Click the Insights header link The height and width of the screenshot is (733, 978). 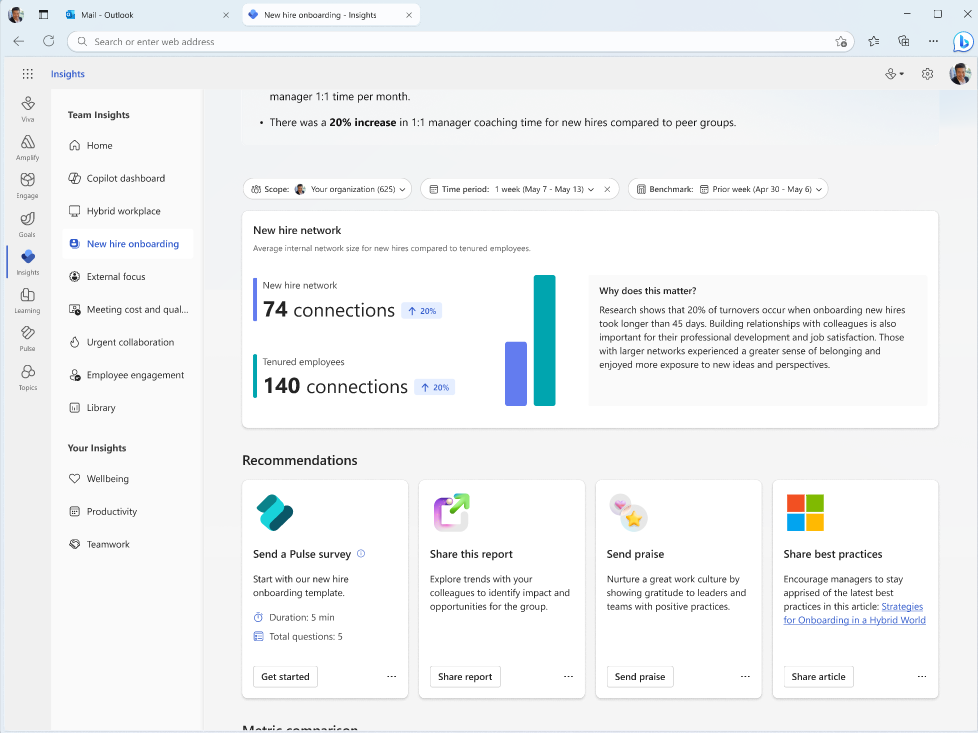(67, 74)
